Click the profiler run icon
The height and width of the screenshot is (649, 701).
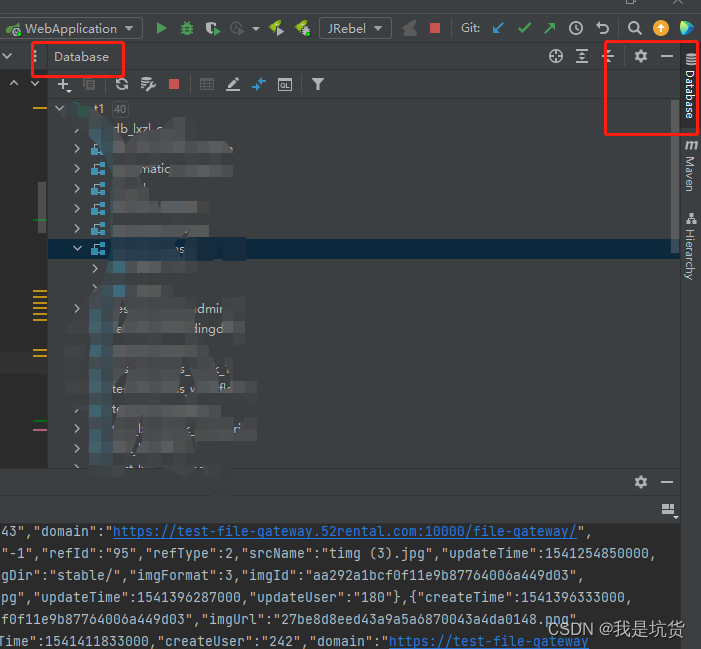click(237, 29)
